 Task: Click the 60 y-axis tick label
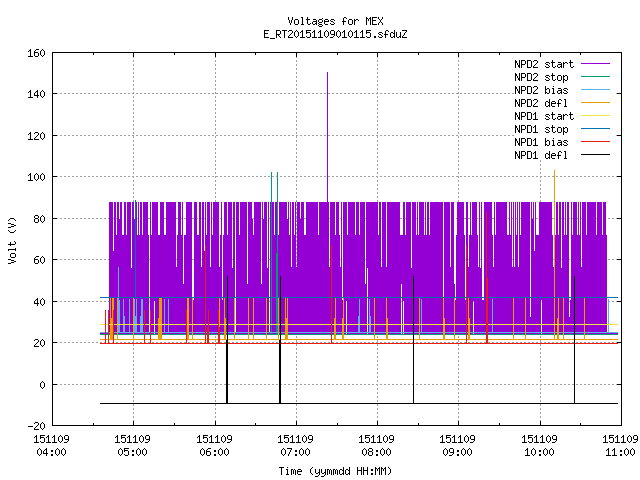point(39,260)
